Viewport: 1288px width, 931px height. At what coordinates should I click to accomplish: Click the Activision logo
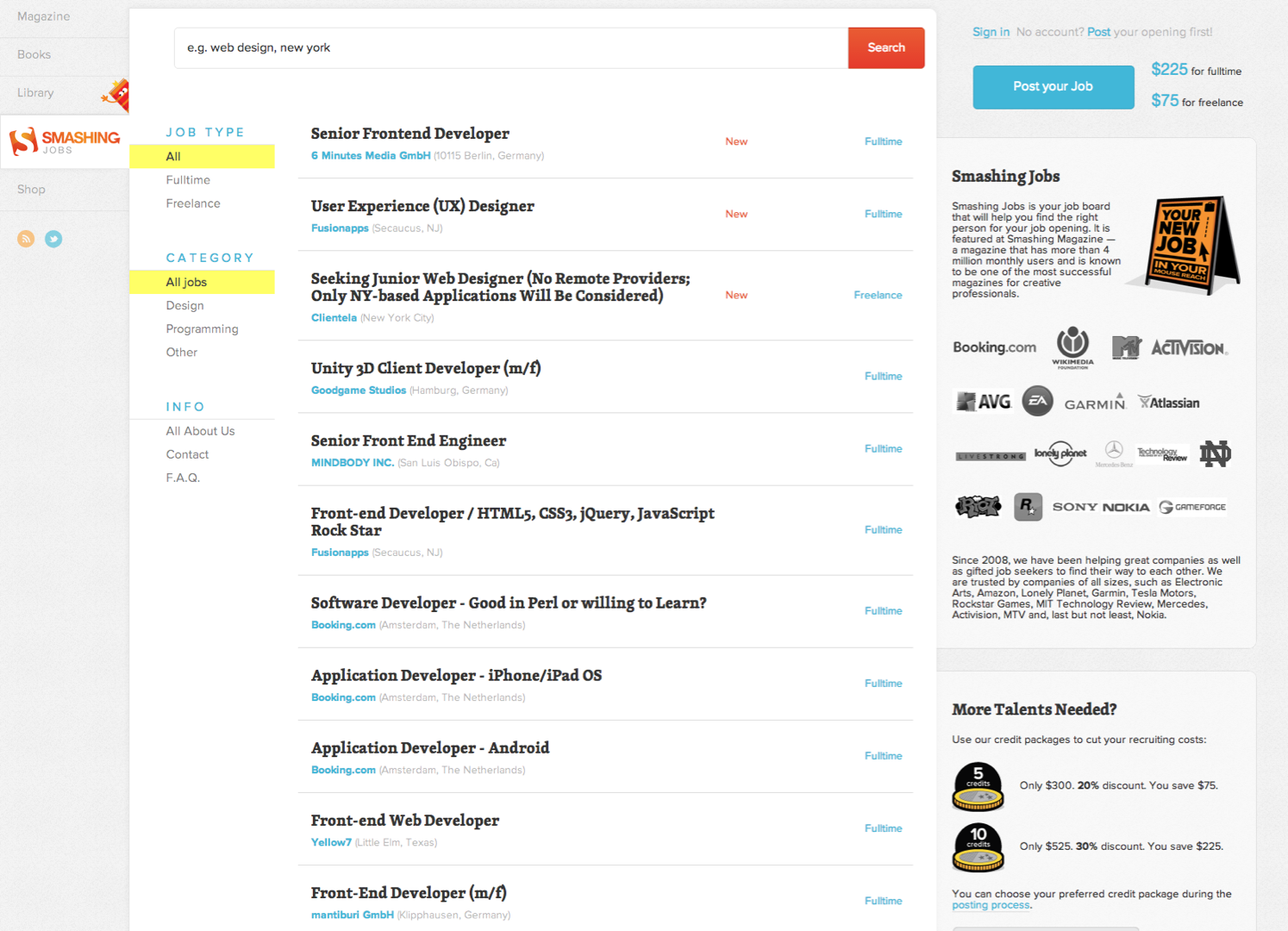pyautogui.click(x=1190, y=347)
